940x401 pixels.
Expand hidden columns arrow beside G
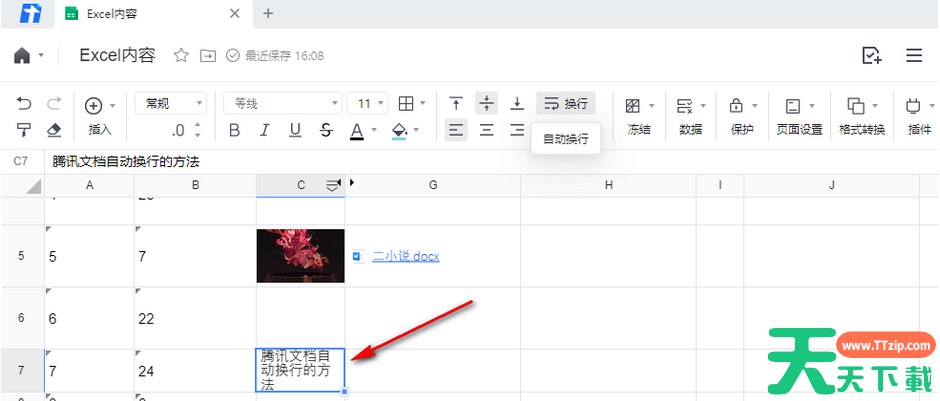pos(352,182)
